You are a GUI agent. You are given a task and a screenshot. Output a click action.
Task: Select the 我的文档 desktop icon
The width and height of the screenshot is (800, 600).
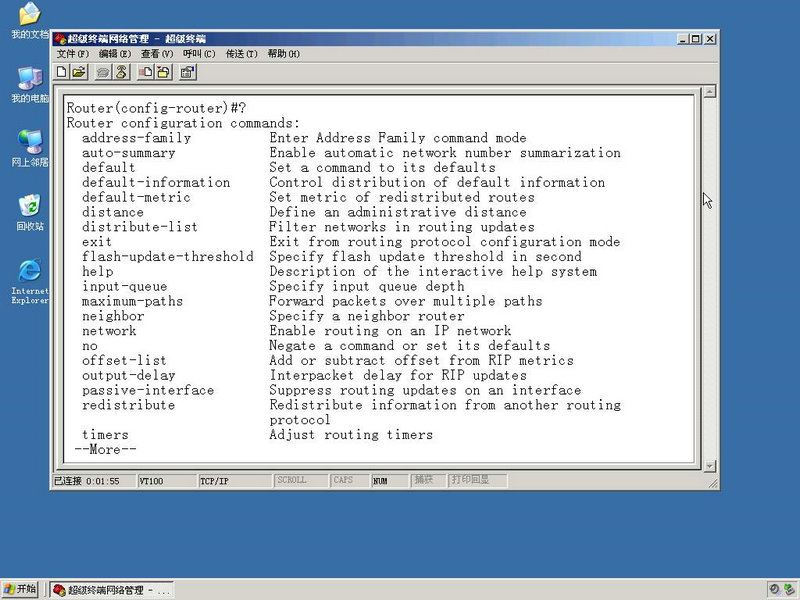coord(30,21)
